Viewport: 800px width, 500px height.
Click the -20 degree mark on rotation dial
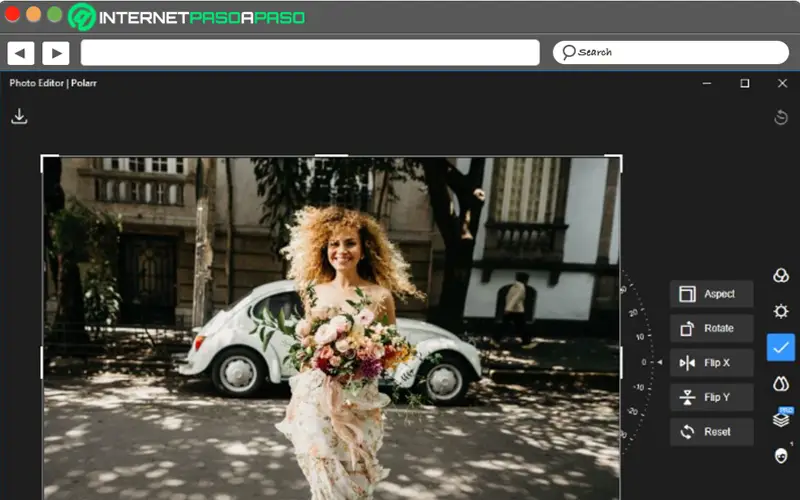[633, 411]
